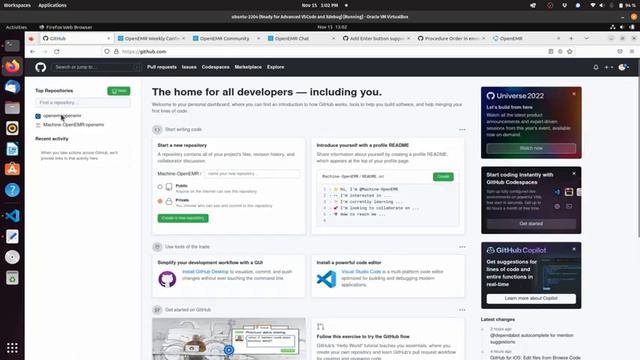This screenshot has width=640, height=360.
Task: Open the Trash icon in the dock
Action: pos(12,278)
